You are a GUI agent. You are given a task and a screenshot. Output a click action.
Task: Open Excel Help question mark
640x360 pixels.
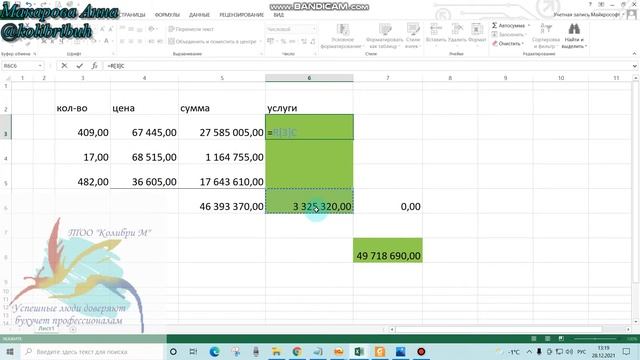coord(590,4)
